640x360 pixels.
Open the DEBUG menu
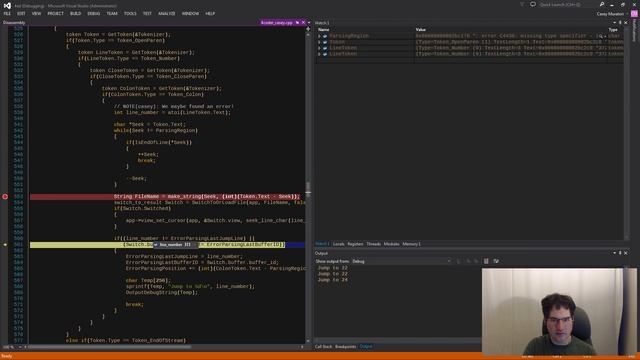(93, 13)
